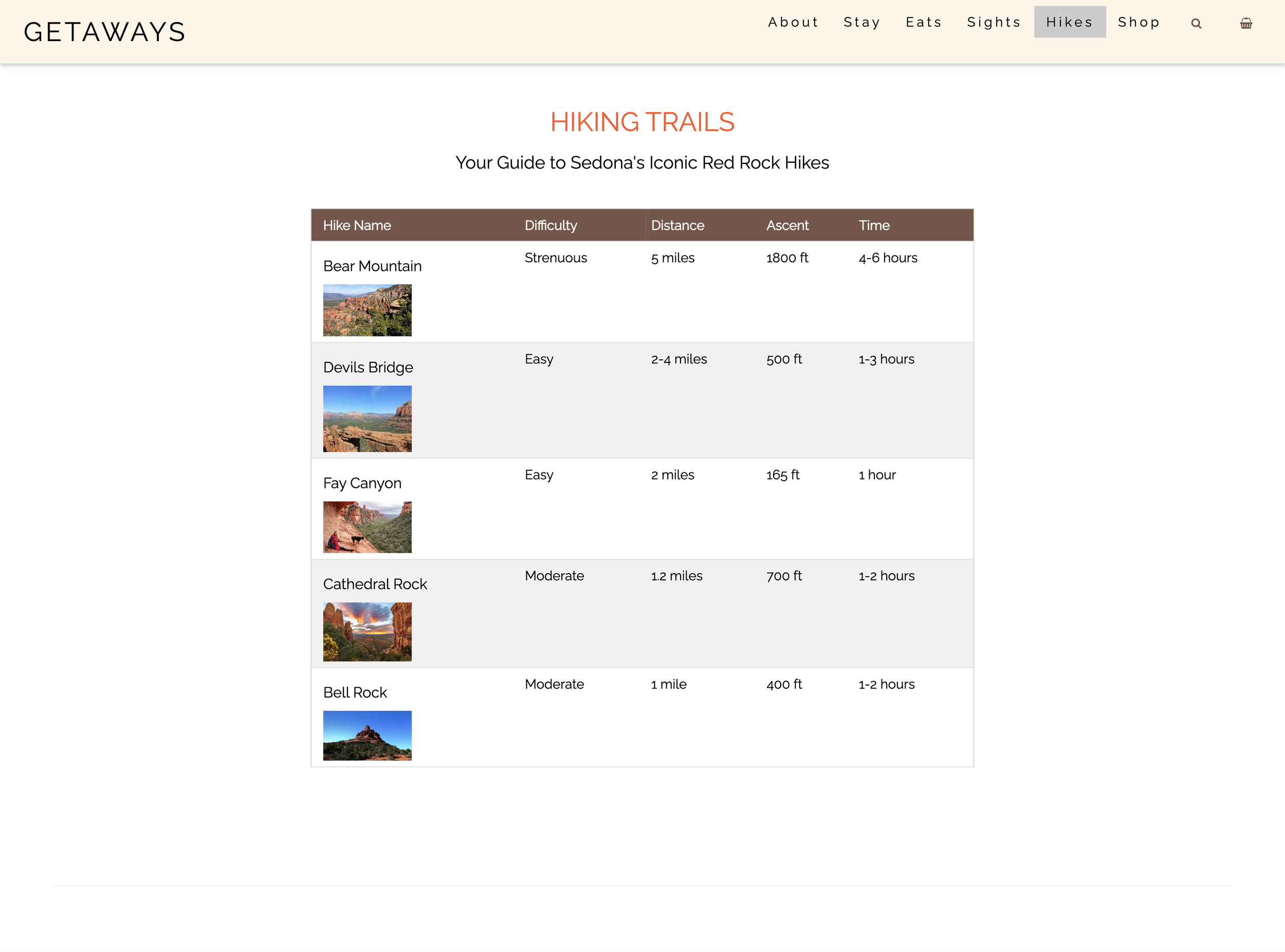Select the Bear Mountain trail photo
This screenshot has height=952, width=1285.
pos(367,310)
